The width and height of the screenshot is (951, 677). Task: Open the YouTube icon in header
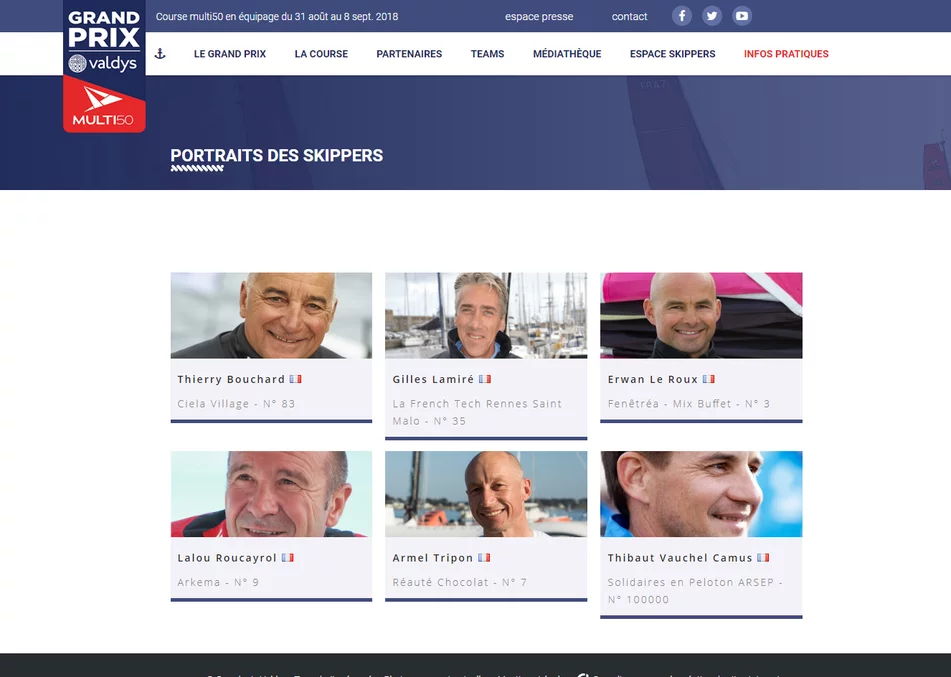(x=742, y=16)
